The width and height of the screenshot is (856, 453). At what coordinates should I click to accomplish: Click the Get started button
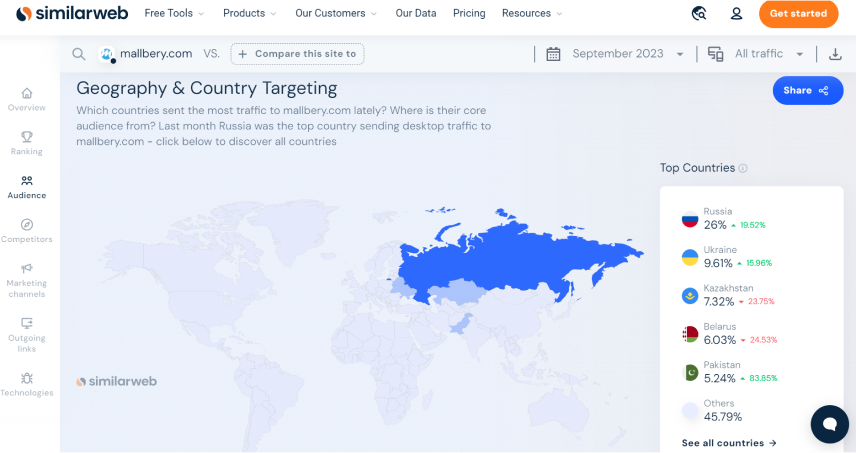tap(798, 14)
